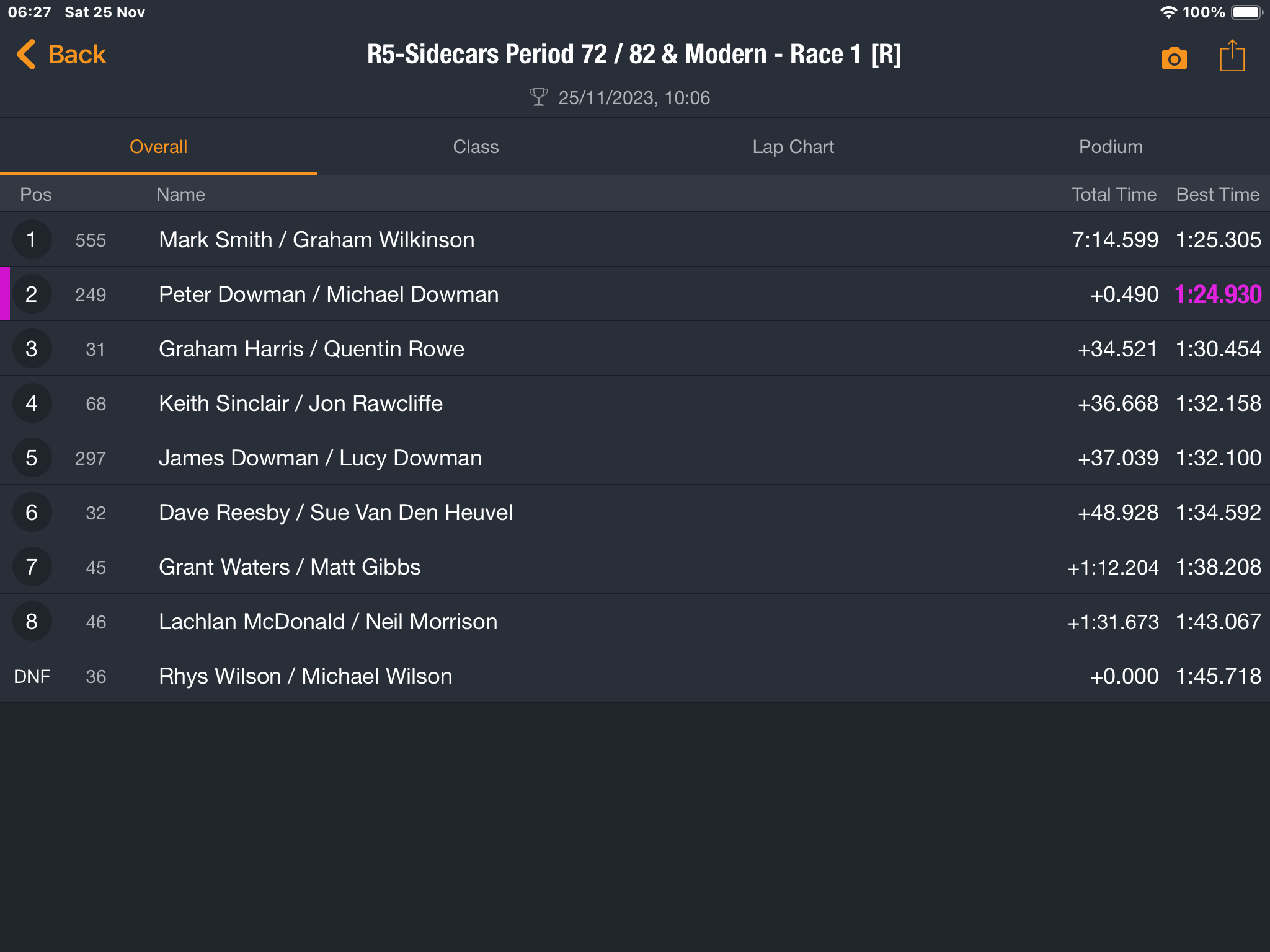
Task: Tap the trophy icon beside the date
Action: point(538,97)
